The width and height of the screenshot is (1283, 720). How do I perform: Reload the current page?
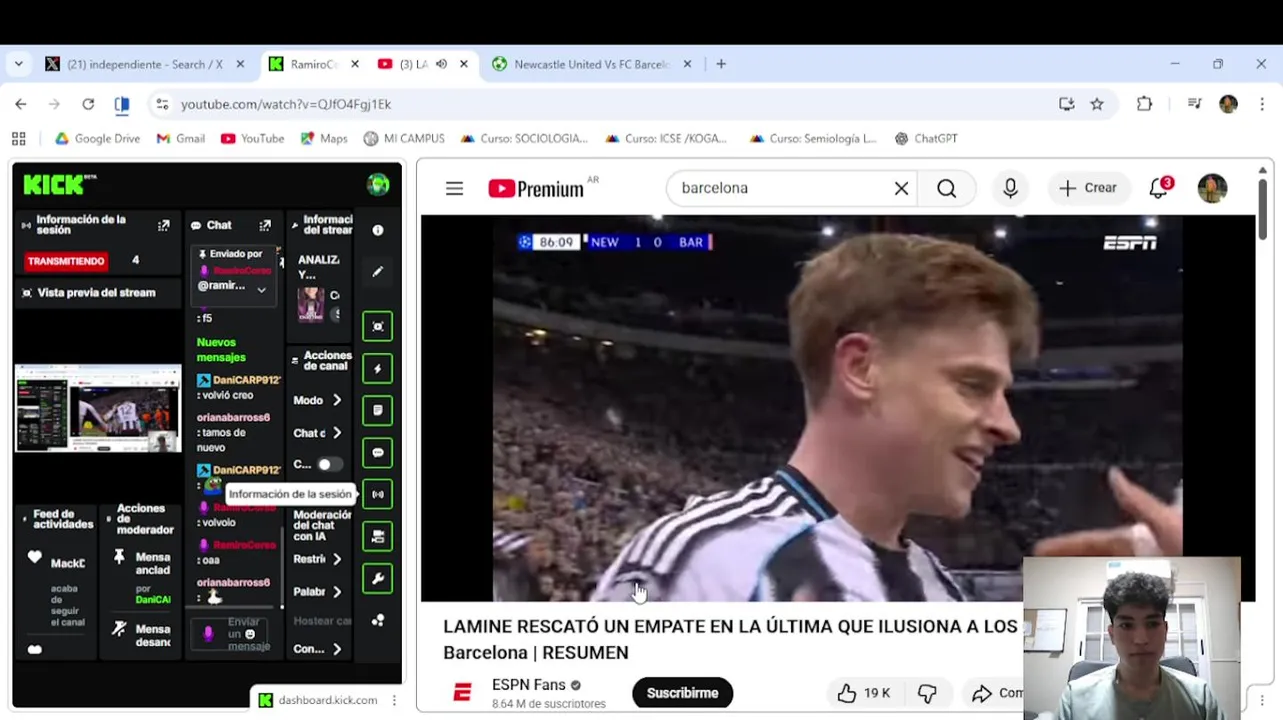coord(88,104)
